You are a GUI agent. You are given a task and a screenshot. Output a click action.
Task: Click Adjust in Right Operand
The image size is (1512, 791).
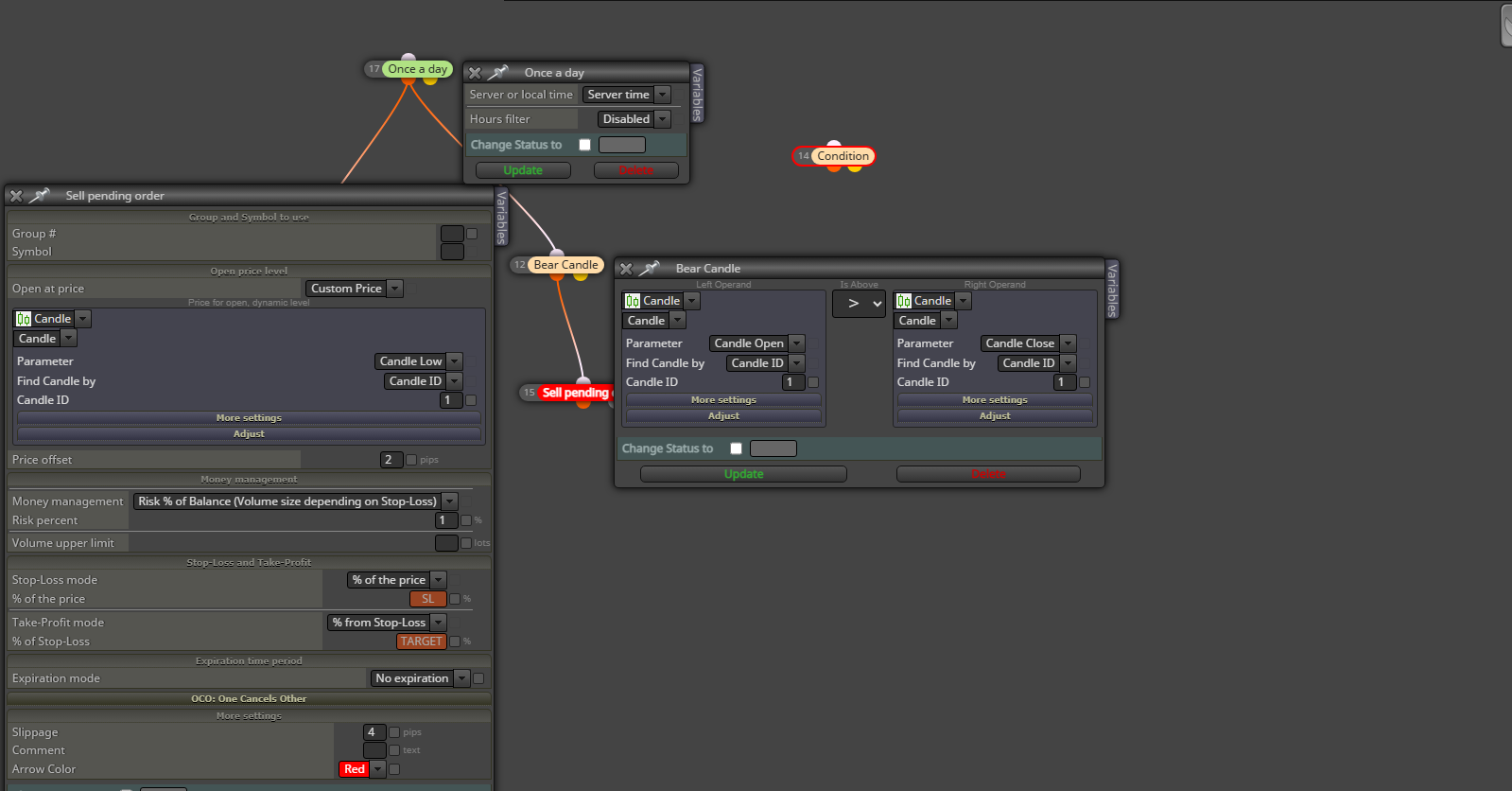pos(995,415)
